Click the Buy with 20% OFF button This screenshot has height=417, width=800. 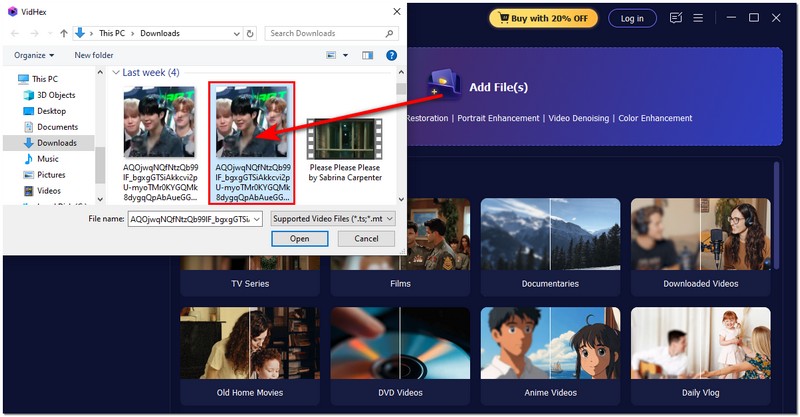(543, 18)
